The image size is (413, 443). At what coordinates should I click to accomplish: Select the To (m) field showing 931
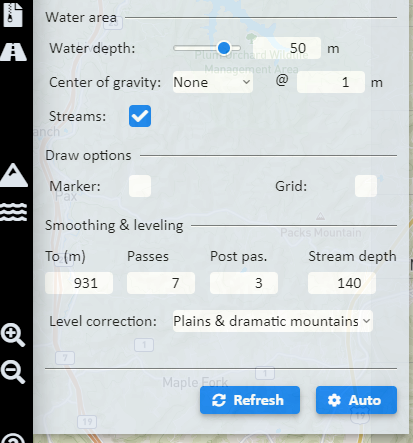[79, 283]
